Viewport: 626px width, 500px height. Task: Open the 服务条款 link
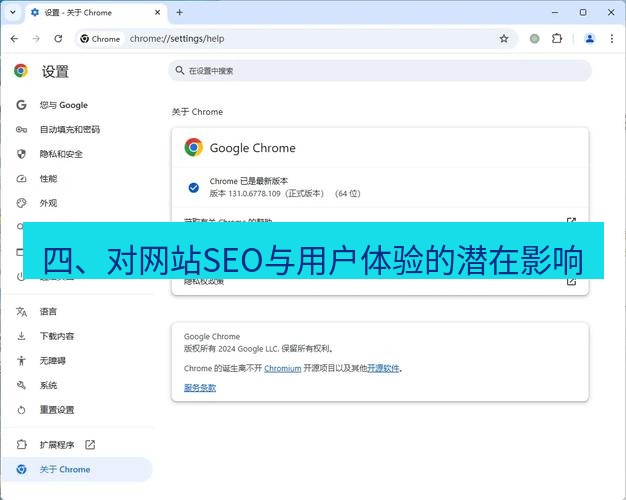200,388
